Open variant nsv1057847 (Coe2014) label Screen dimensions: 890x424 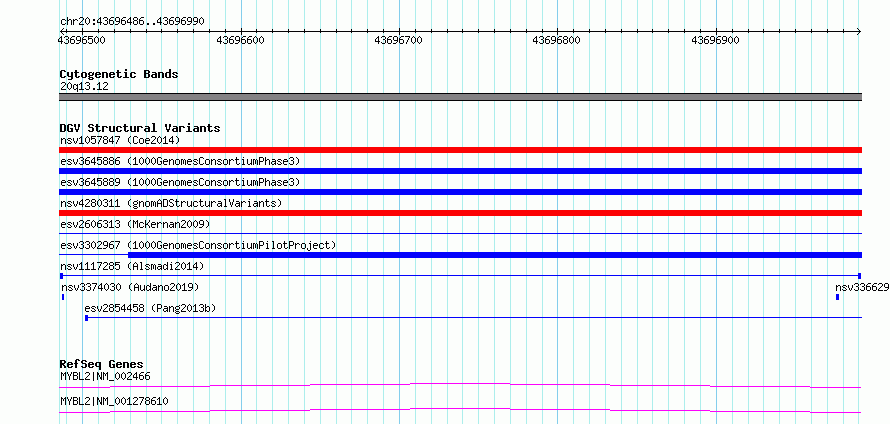click(120, 140)
